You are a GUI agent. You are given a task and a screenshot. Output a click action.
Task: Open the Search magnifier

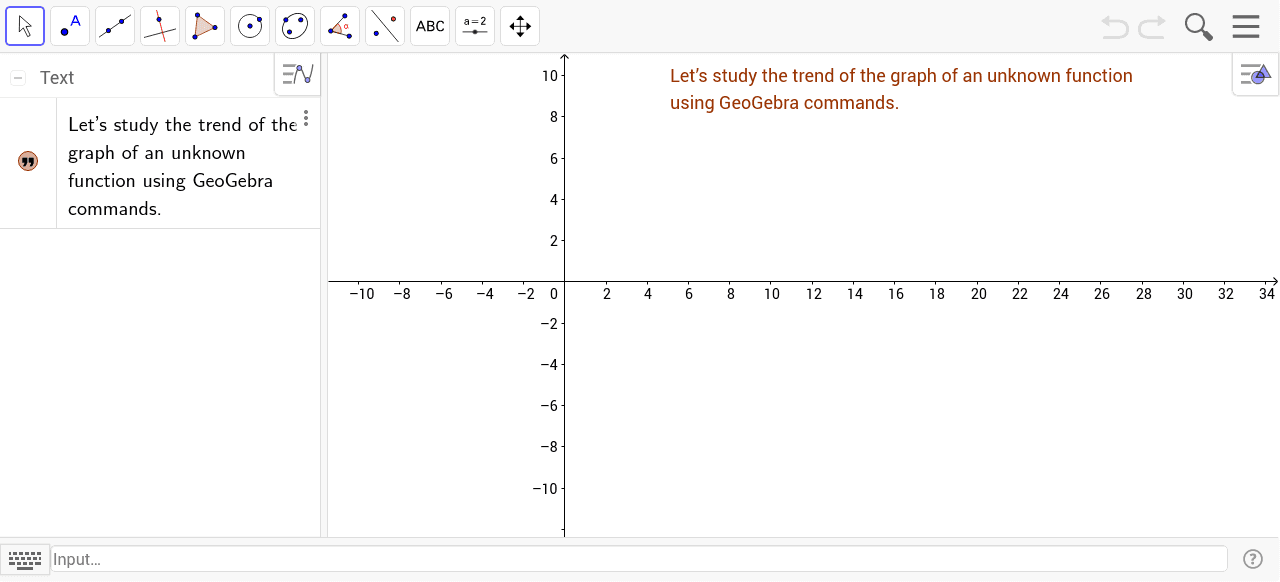[x=1199, y=27]
